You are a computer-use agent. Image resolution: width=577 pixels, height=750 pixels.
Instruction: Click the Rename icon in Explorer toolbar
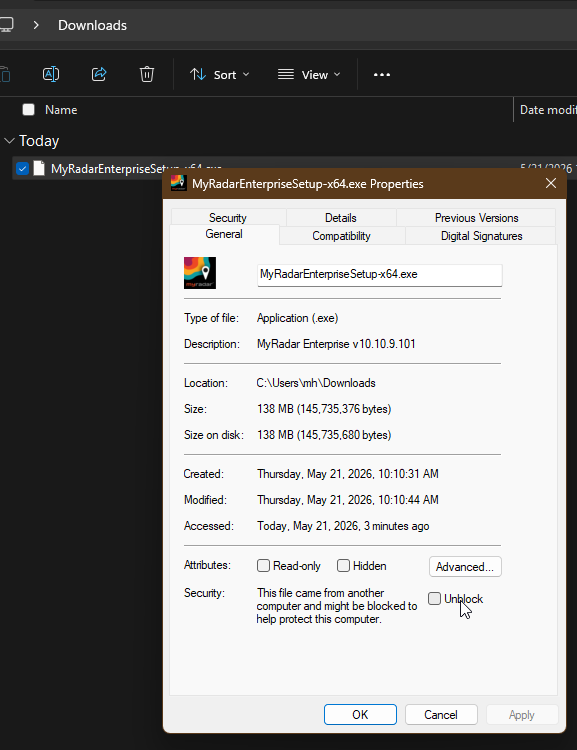click(51, 74)
